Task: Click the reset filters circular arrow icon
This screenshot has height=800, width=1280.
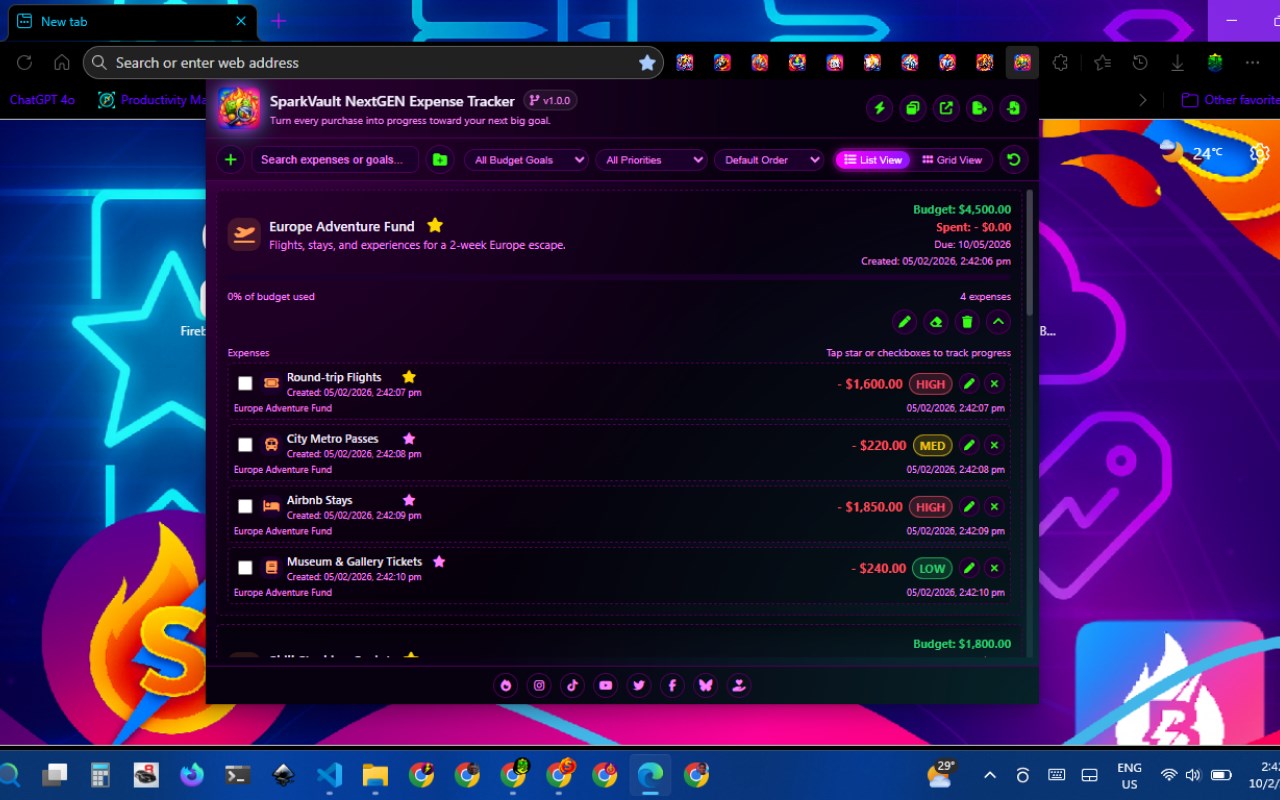Action: pos(1013,160)
